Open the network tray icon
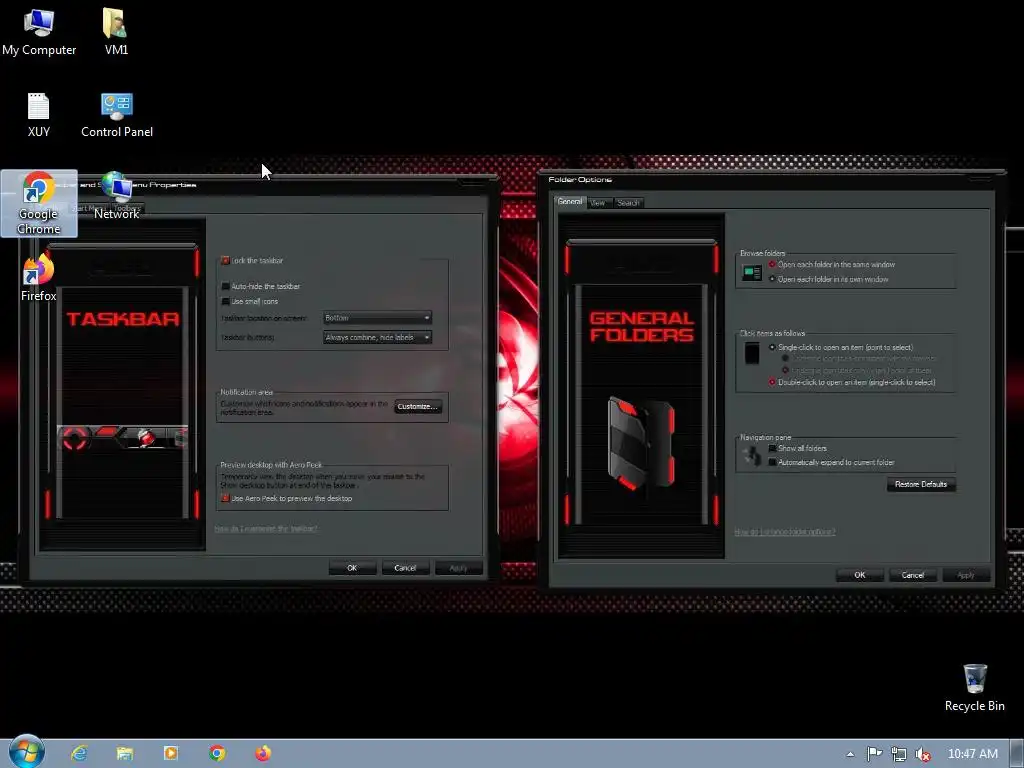The height and width of the screenshot is (768, 1024). [899, 754]
